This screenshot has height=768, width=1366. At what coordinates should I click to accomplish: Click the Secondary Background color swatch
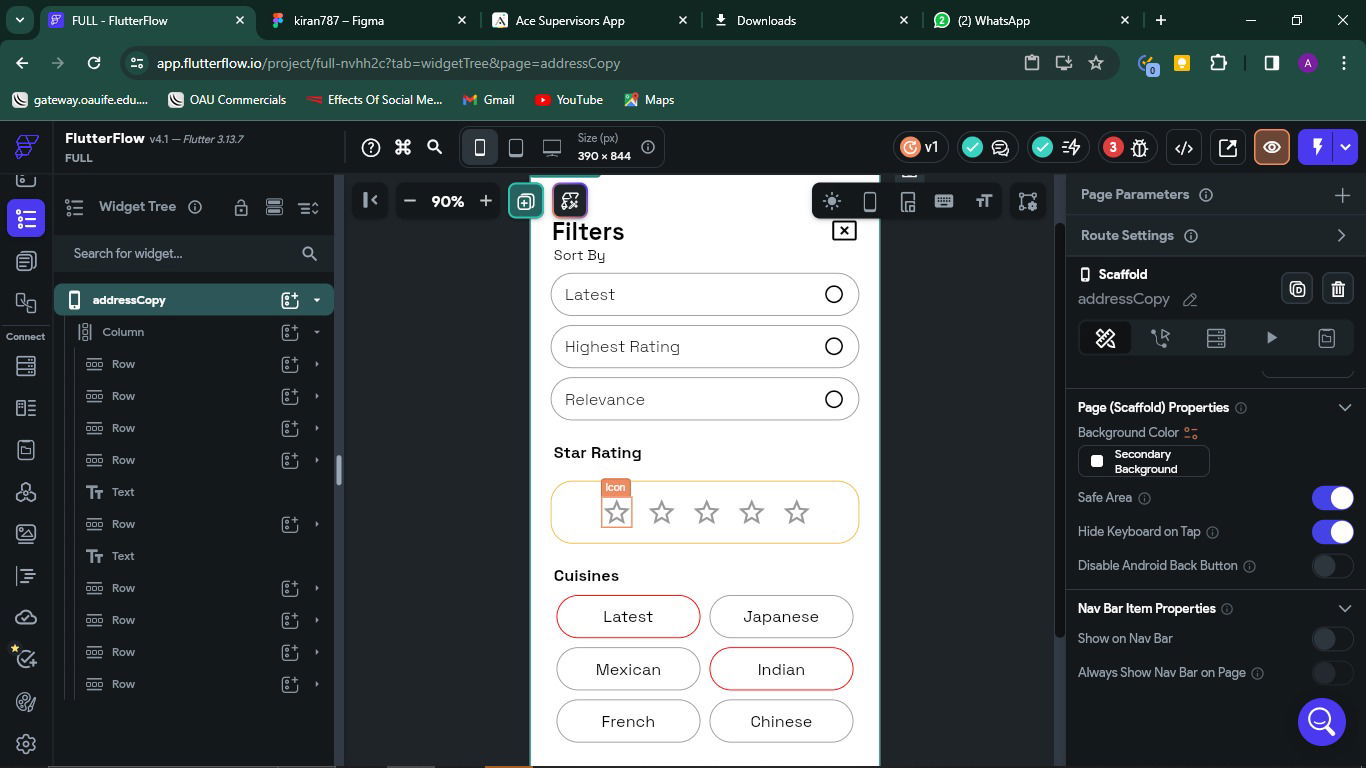pos(1097,462)
